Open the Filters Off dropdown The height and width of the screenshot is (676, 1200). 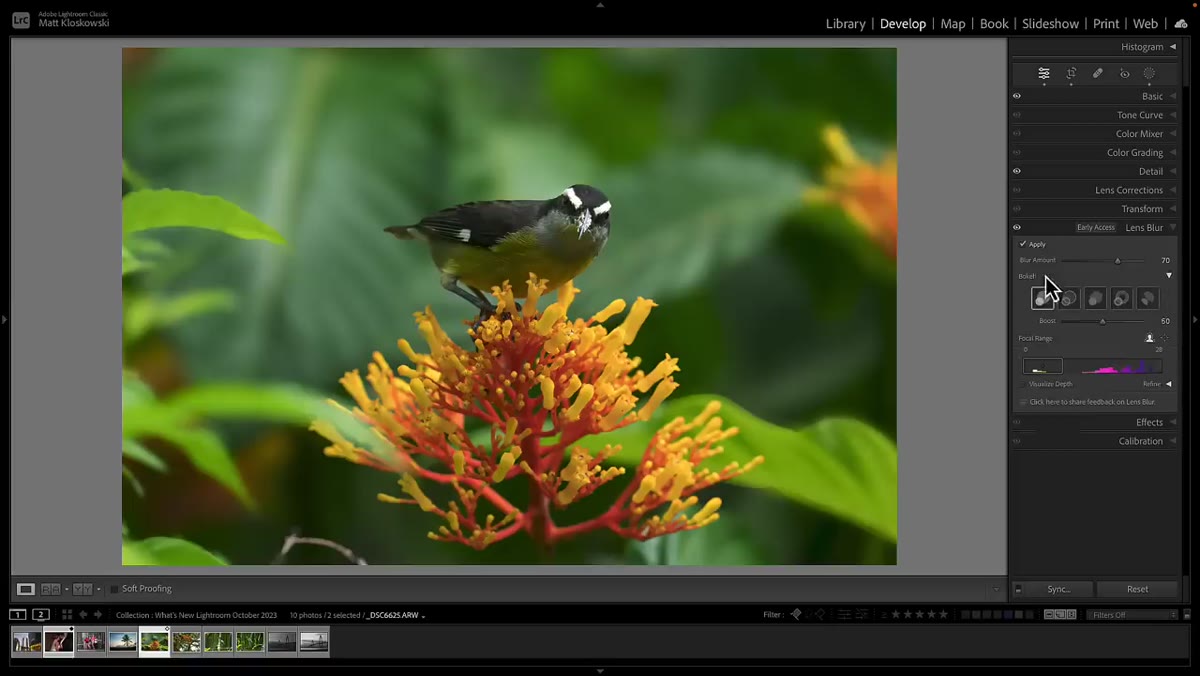[x=1132, y=615]
